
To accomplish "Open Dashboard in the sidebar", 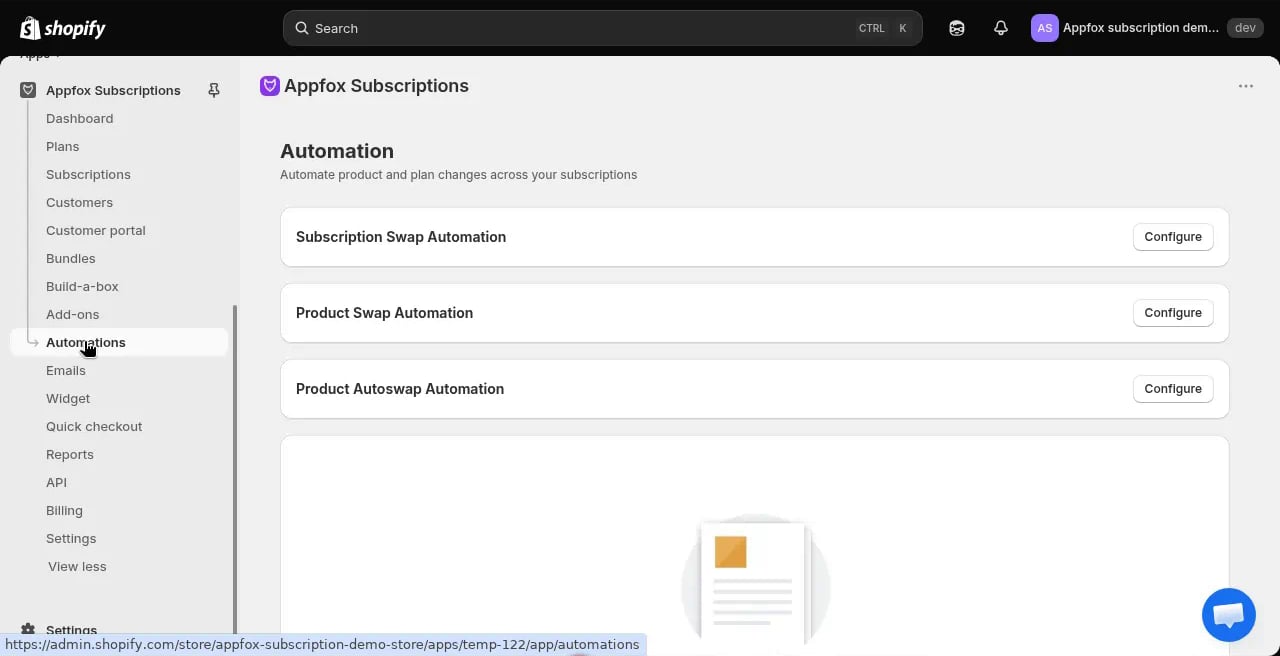I will (x=79, y=118).
